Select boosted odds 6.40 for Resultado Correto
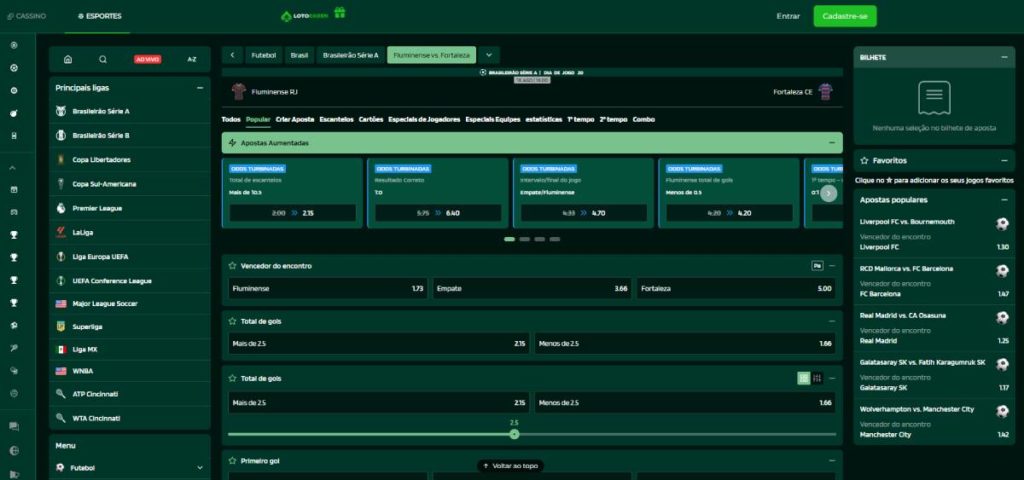The image size is (1024, 480). [438, 213]
